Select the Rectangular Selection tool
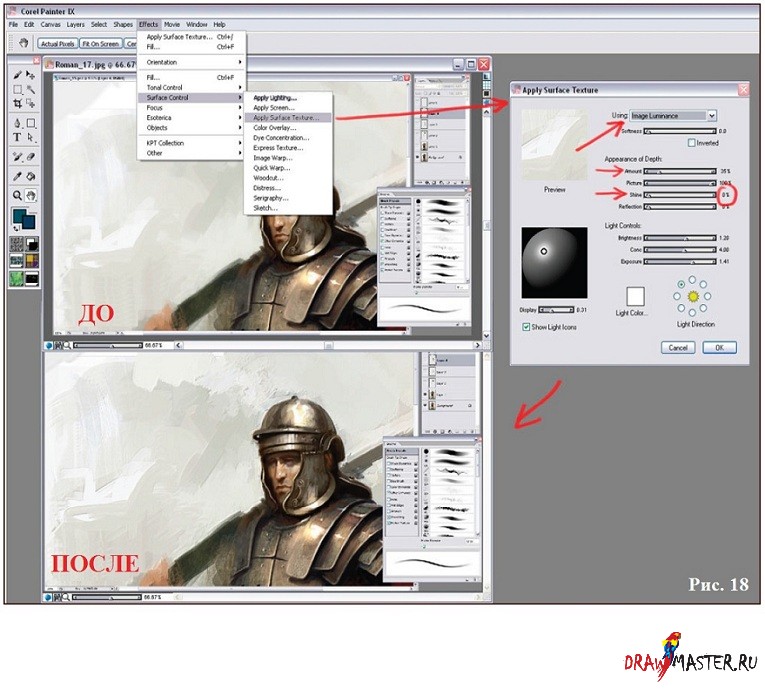This screenshot has height=689, width=765. [x=18, y=89]
